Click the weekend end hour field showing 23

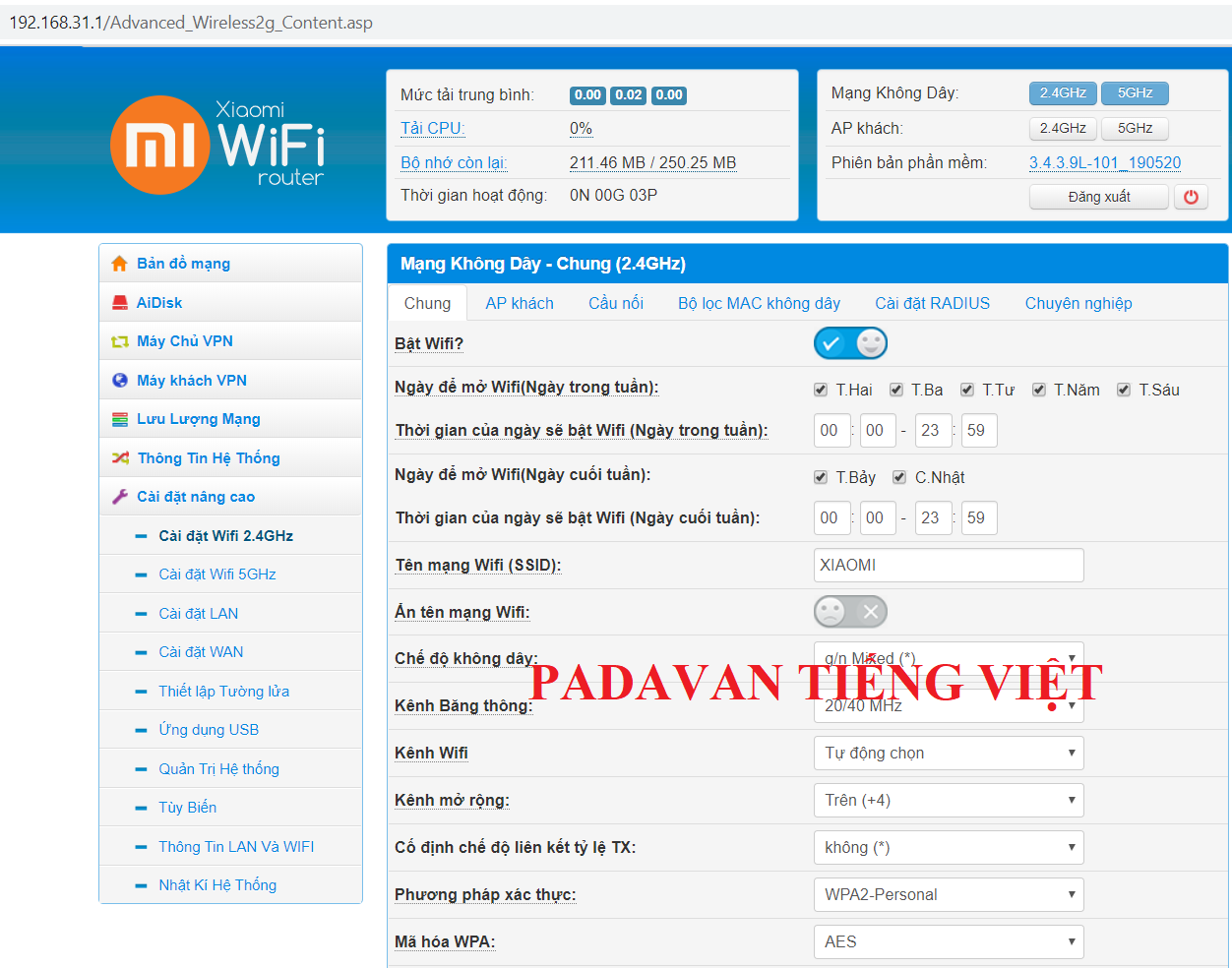(x=933, y=517)
